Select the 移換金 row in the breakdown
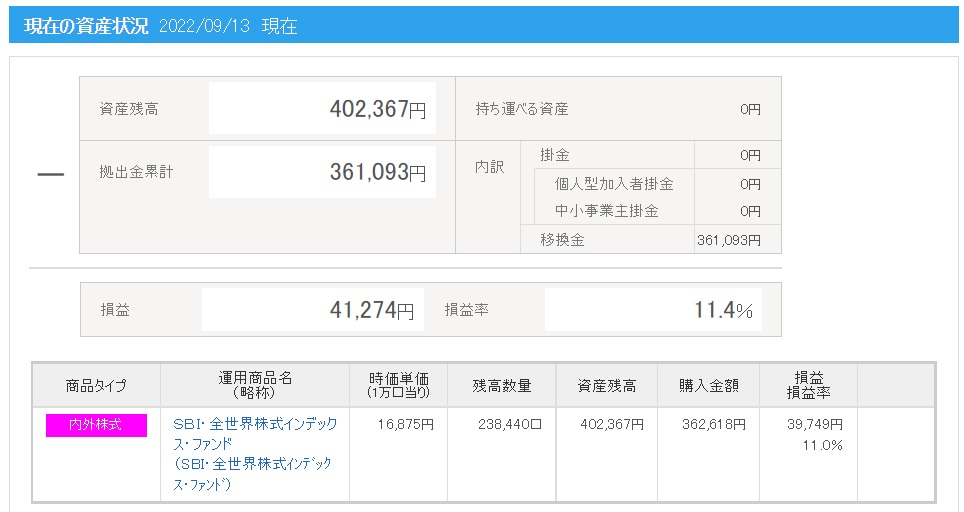This screenshot has height=512, width=964. tap(562, 240)
